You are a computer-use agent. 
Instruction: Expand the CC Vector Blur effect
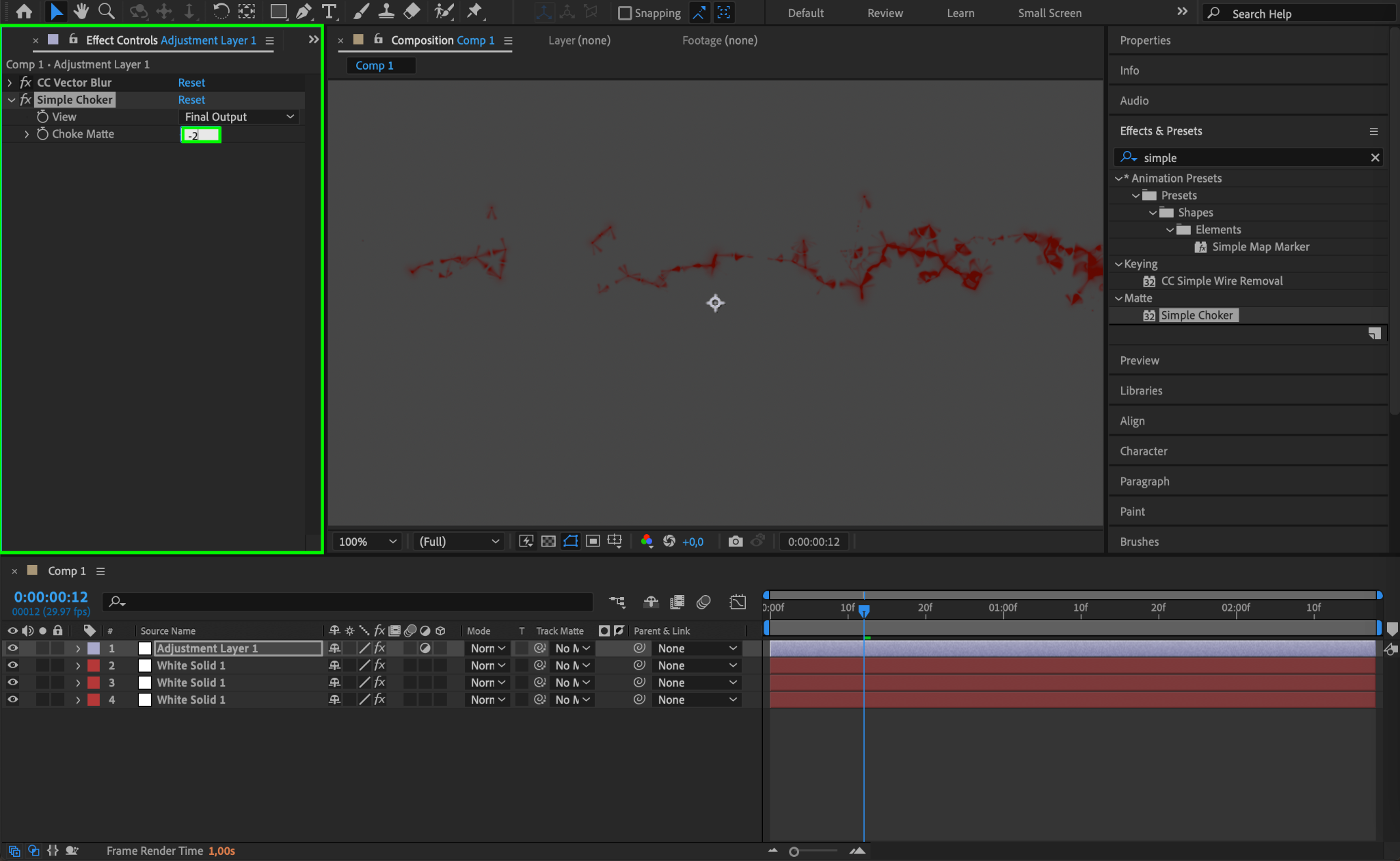click(x=10, y=83)
